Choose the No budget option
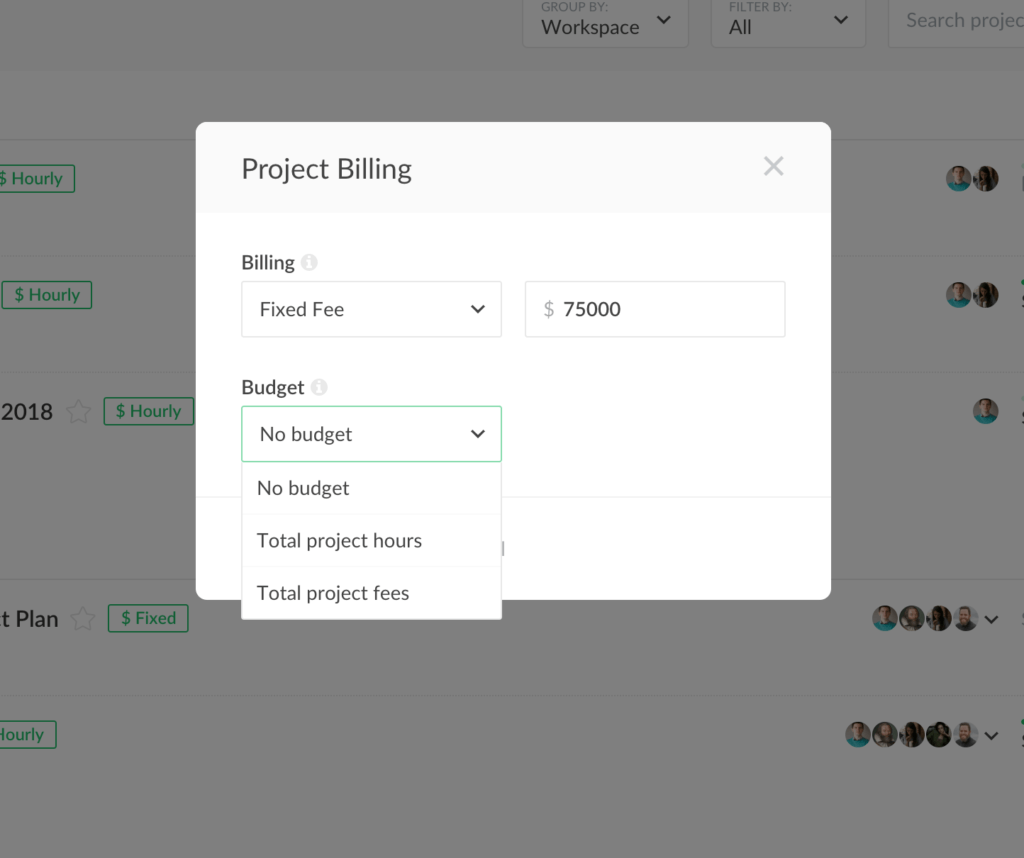 tap(302, 488)
